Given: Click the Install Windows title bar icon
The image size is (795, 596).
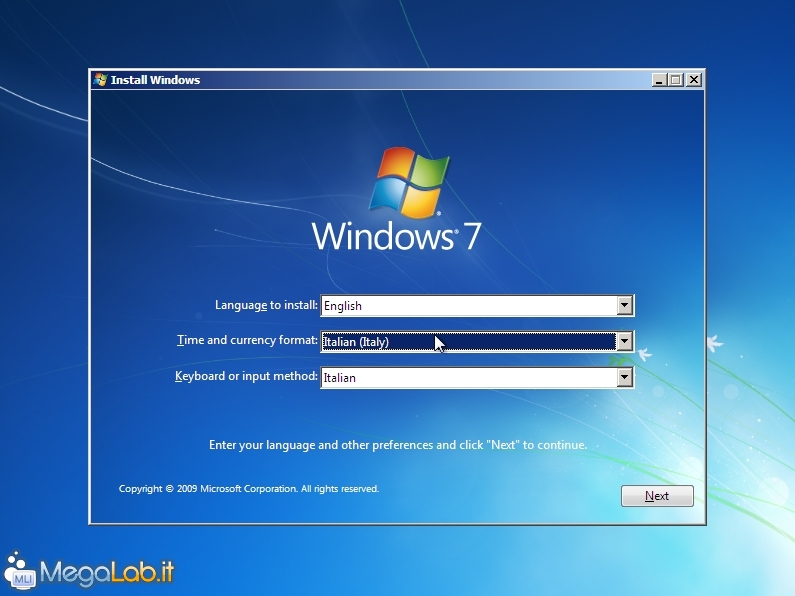Looking at the screenshot, I should [100, 80].
